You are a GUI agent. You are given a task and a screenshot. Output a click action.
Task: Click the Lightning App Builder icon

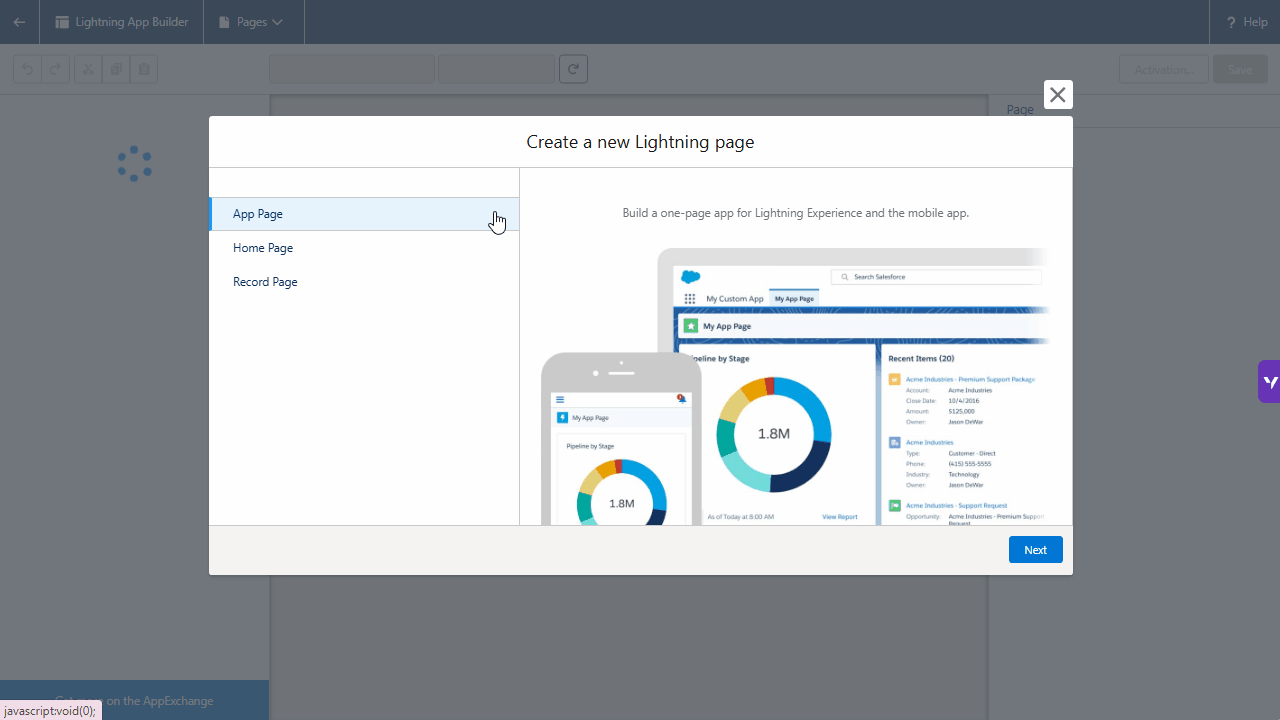coord(62,22)
